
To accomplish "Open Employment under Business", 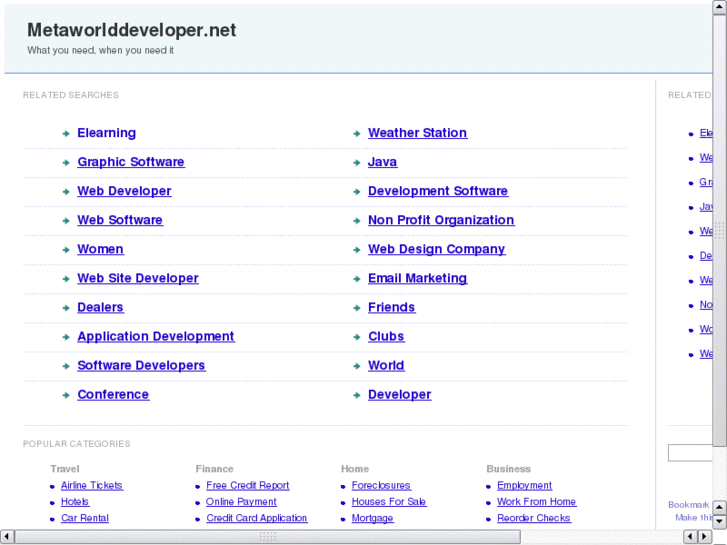I will (524, 486).
